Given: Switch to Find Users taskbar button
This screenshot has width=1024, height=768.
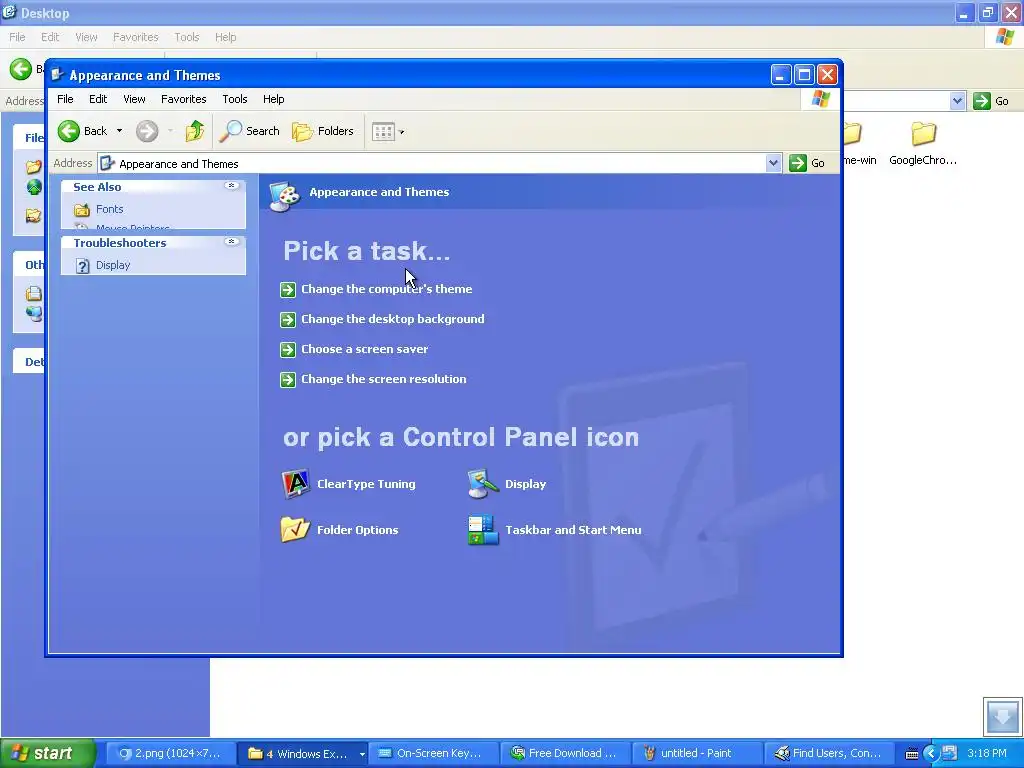Looking at the screenshot, I should pyautogui.click(x=829, y=753).
